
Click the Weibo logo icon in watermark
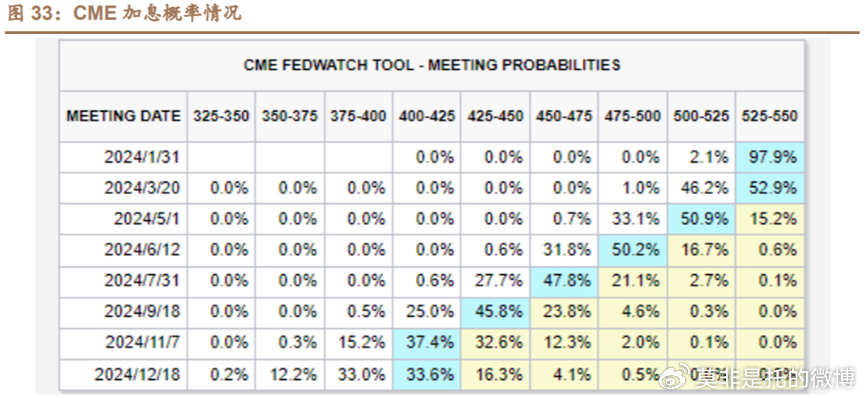pos(678,375)
